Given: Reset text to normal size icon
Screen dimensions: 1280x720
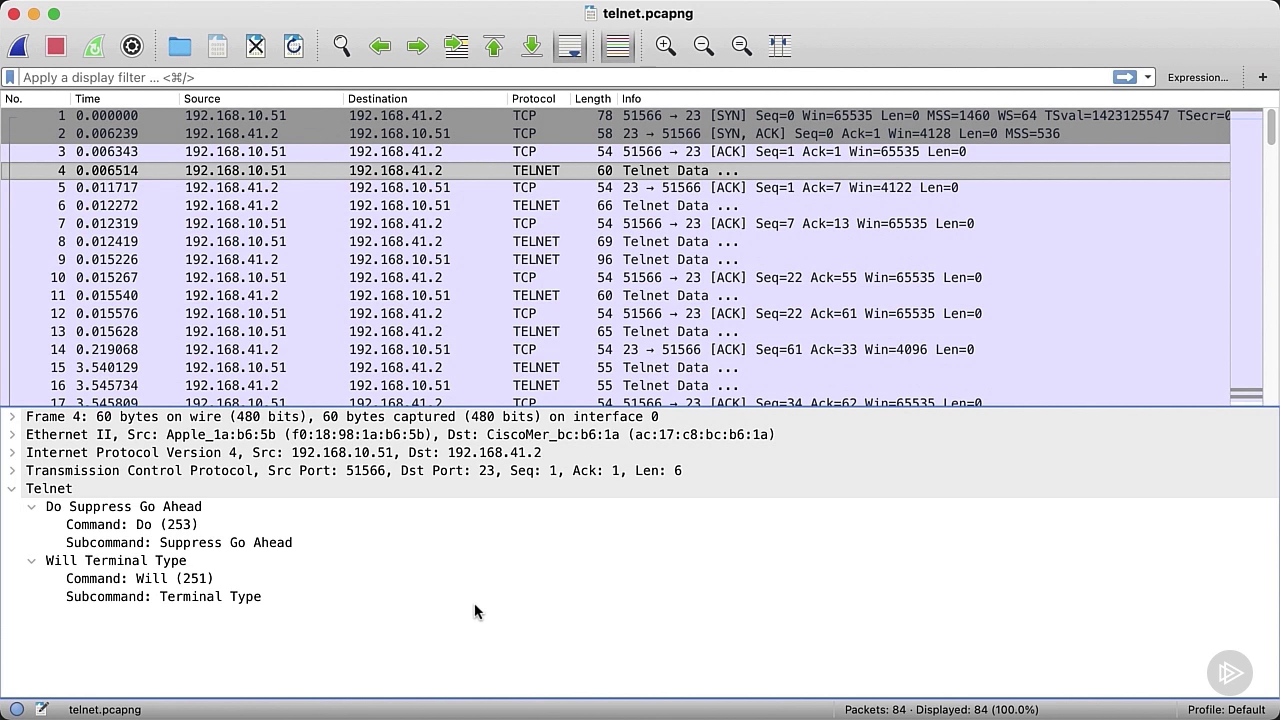Looking at the screenshot, I should (742, 46).
